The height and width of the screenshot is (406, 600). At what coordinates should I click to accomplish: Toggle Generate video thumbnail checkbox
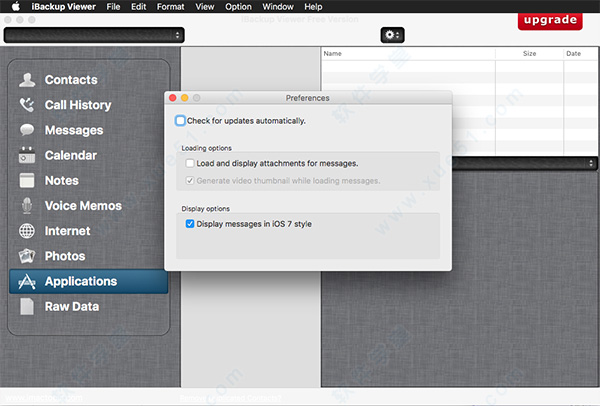click(190, 181)
